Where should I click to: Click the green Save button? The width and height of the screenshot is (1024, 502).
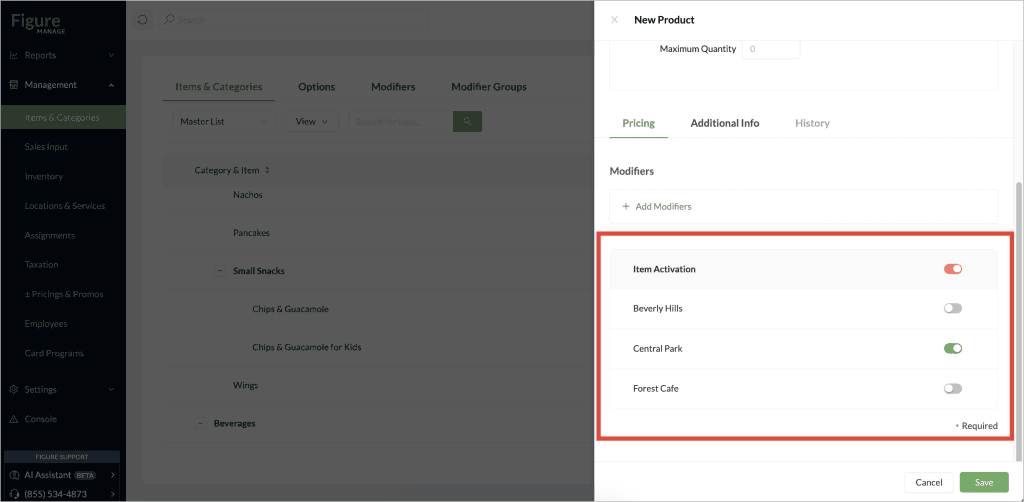(984, 482)
